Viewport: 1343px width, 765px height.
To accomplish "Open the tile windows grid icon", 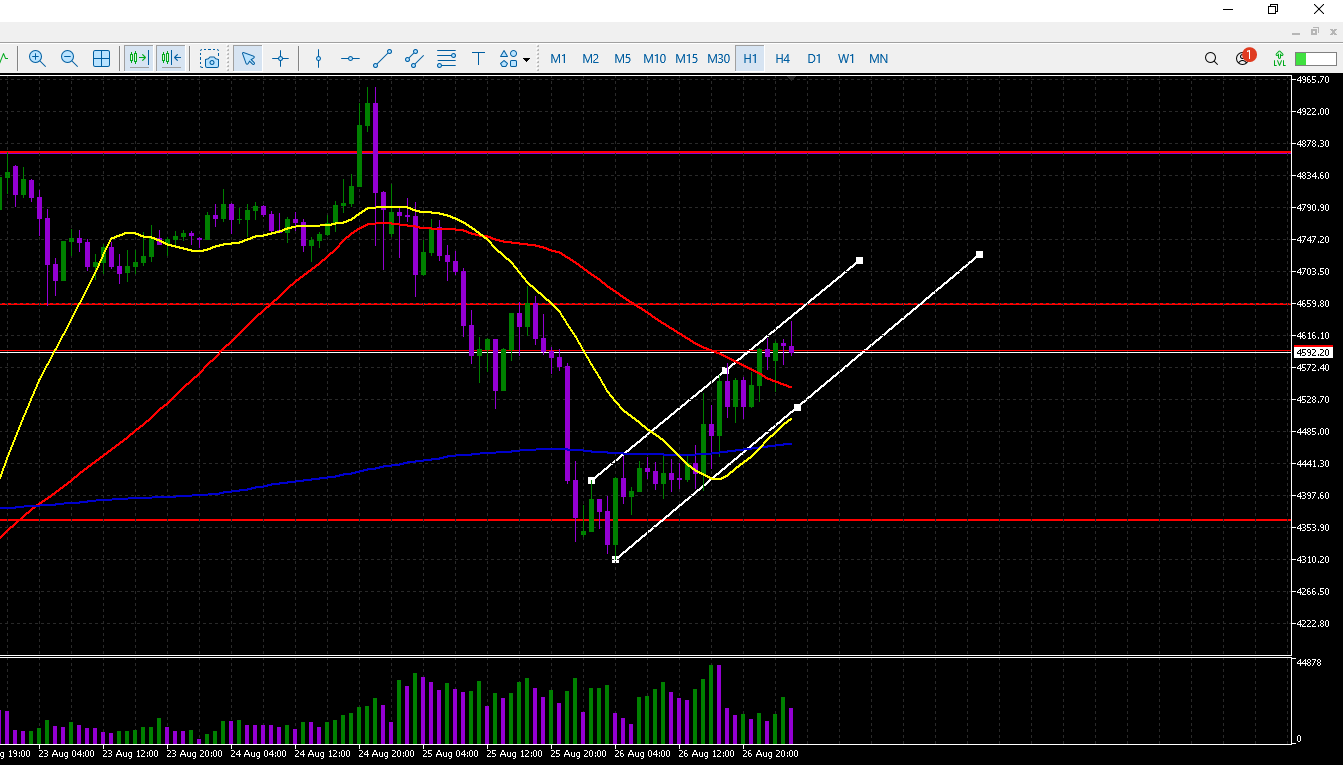I will tap(101, 59).
